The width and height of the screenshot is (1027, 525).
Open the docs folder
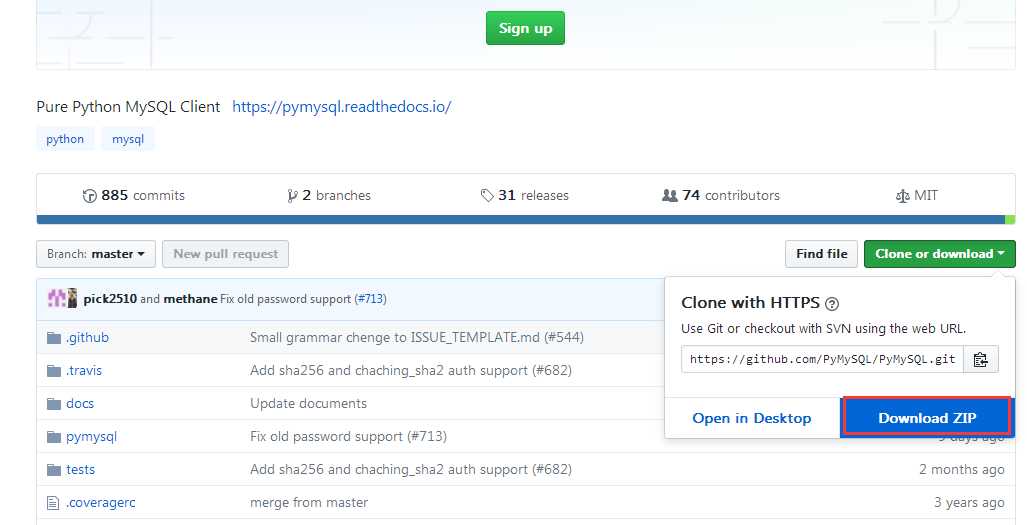point(80,404)
